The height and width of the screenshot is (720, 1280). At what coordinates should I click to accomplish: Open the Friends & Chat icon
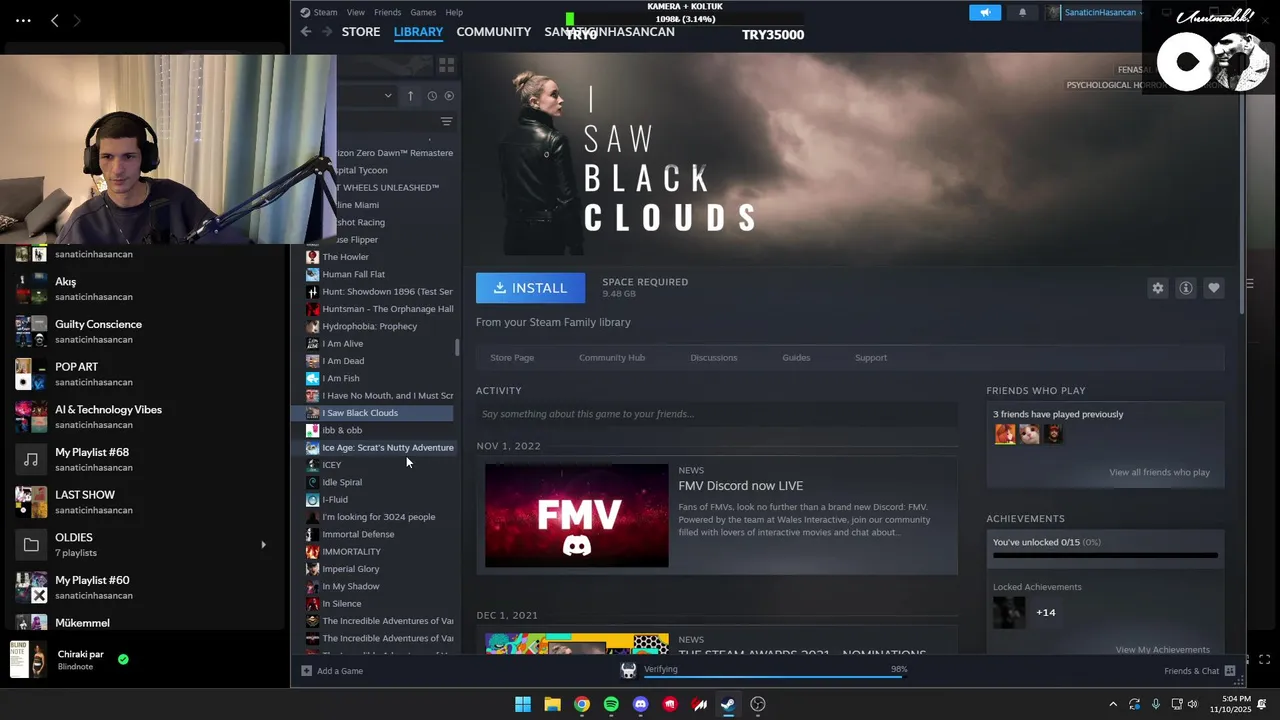click(1230, 671)
